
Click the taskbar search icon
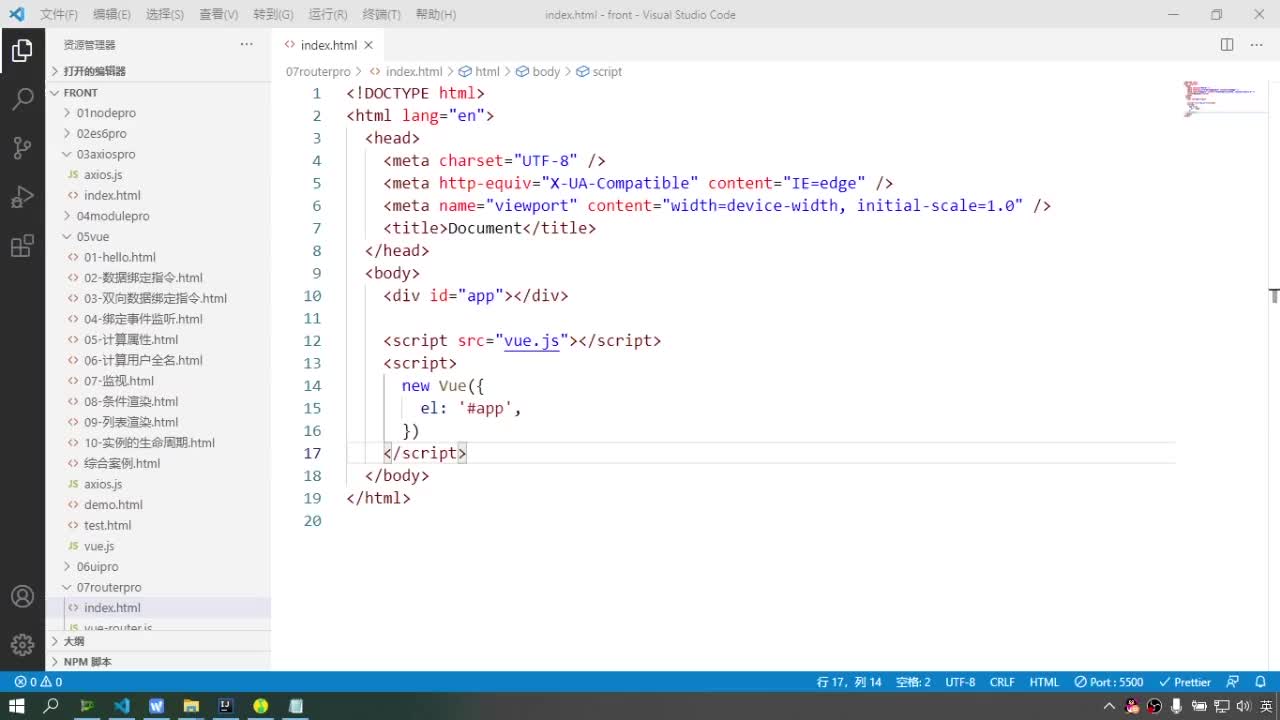click(x=51, y=706)
